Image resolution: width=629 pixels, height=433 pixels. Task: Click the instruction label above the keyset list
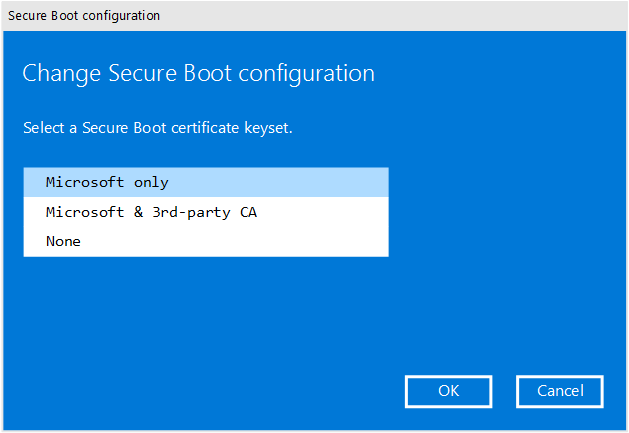tap(157, 128)
